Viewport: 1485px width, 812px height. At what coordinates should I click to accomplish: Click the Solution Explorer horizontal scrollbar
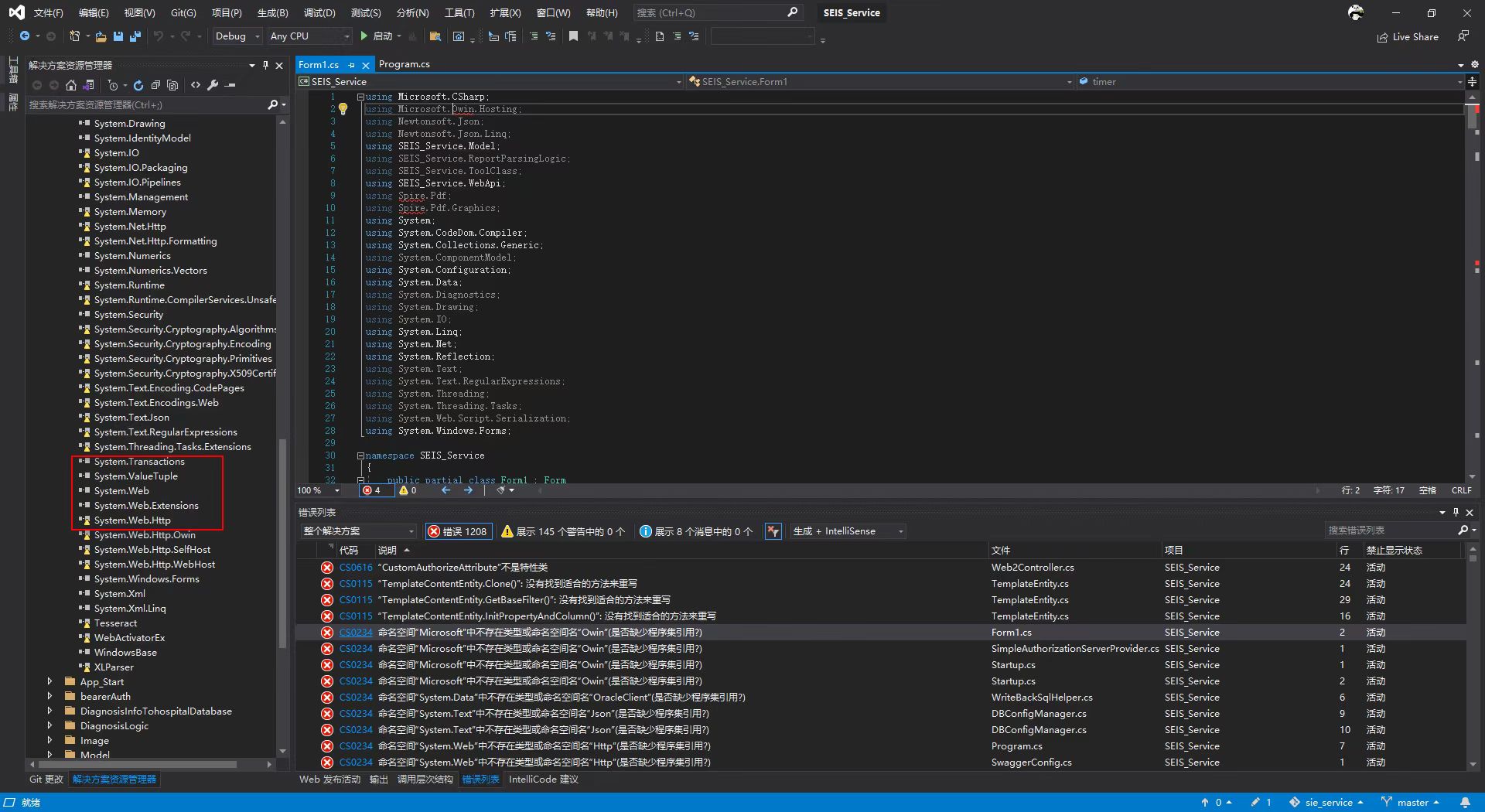139,764
